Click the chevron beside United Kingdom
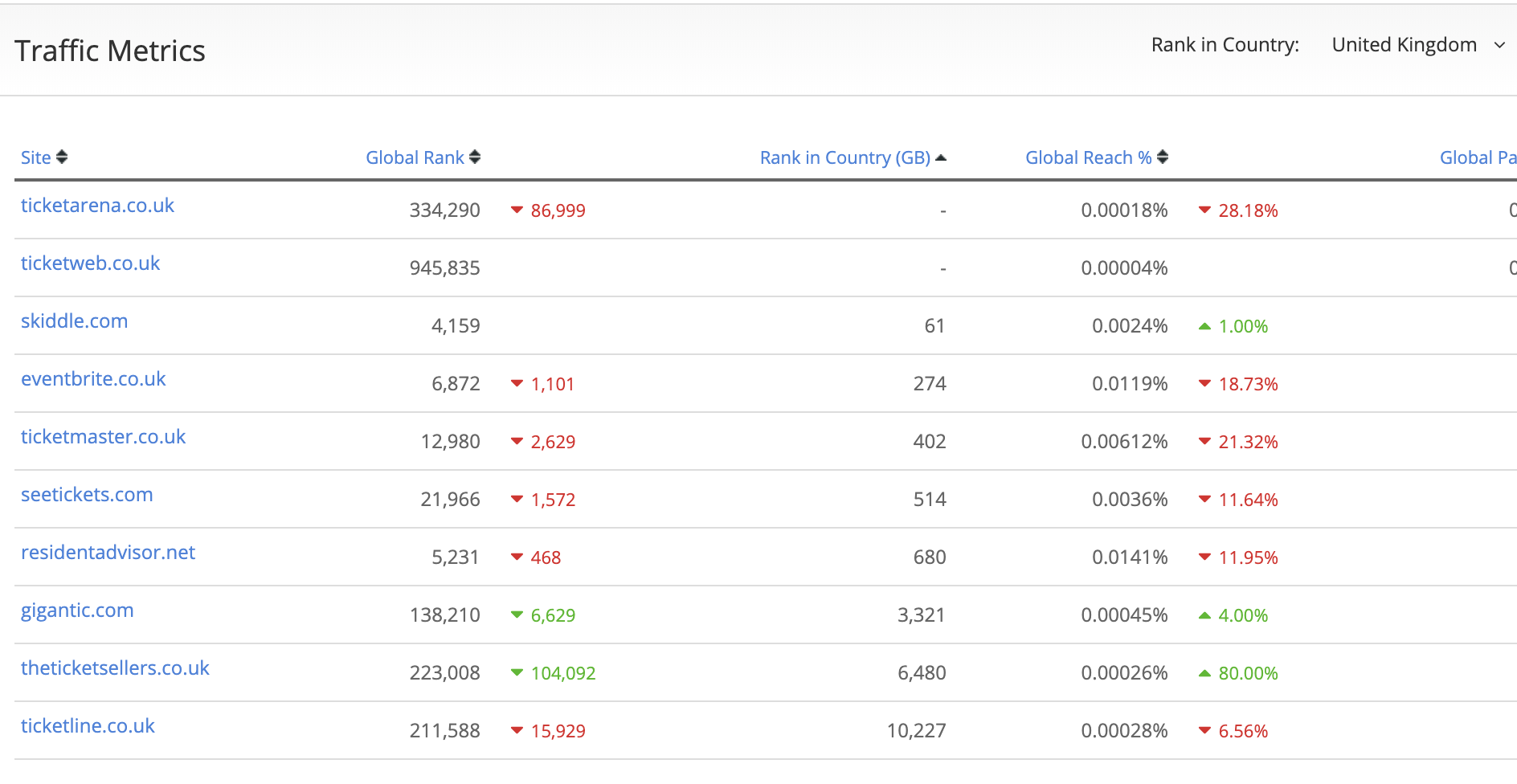1517x784 pixels. [x=1499, y=46]
